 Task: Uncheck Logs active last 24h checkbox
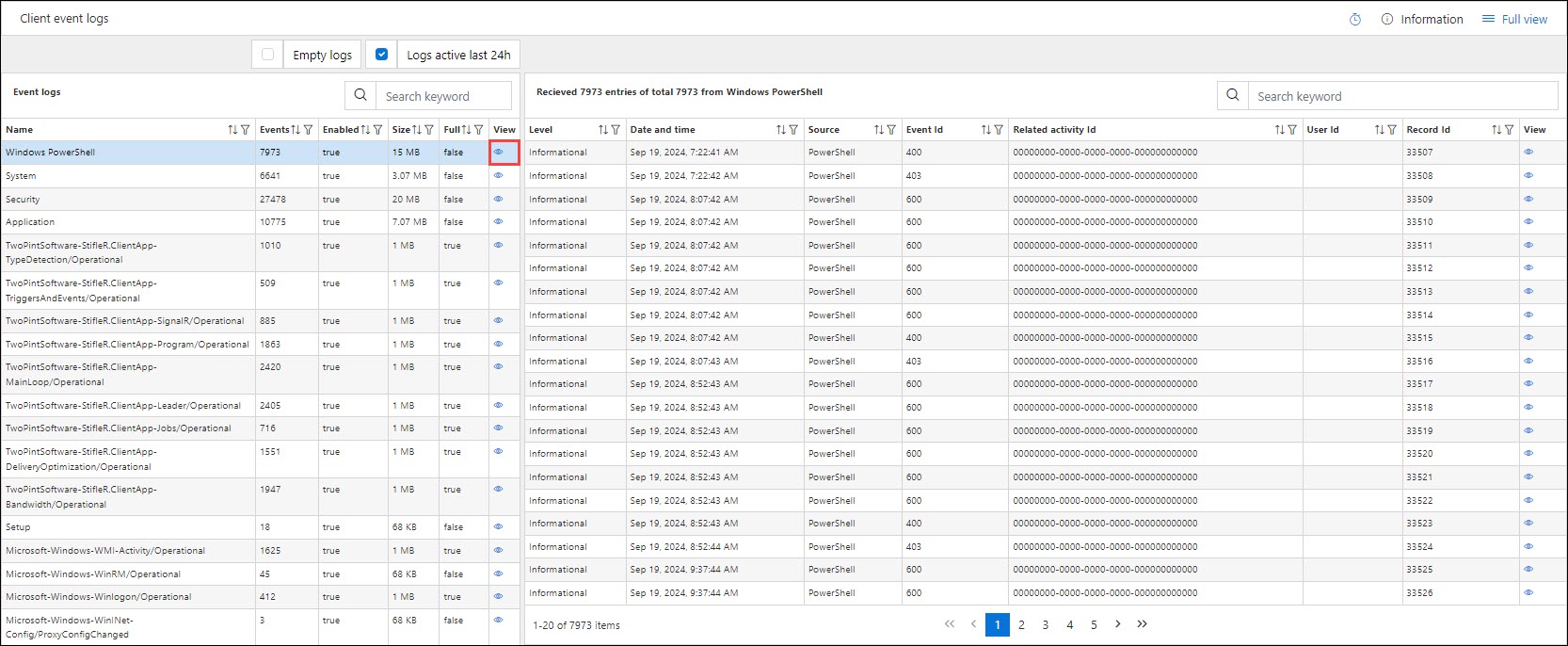pos(381,55)
